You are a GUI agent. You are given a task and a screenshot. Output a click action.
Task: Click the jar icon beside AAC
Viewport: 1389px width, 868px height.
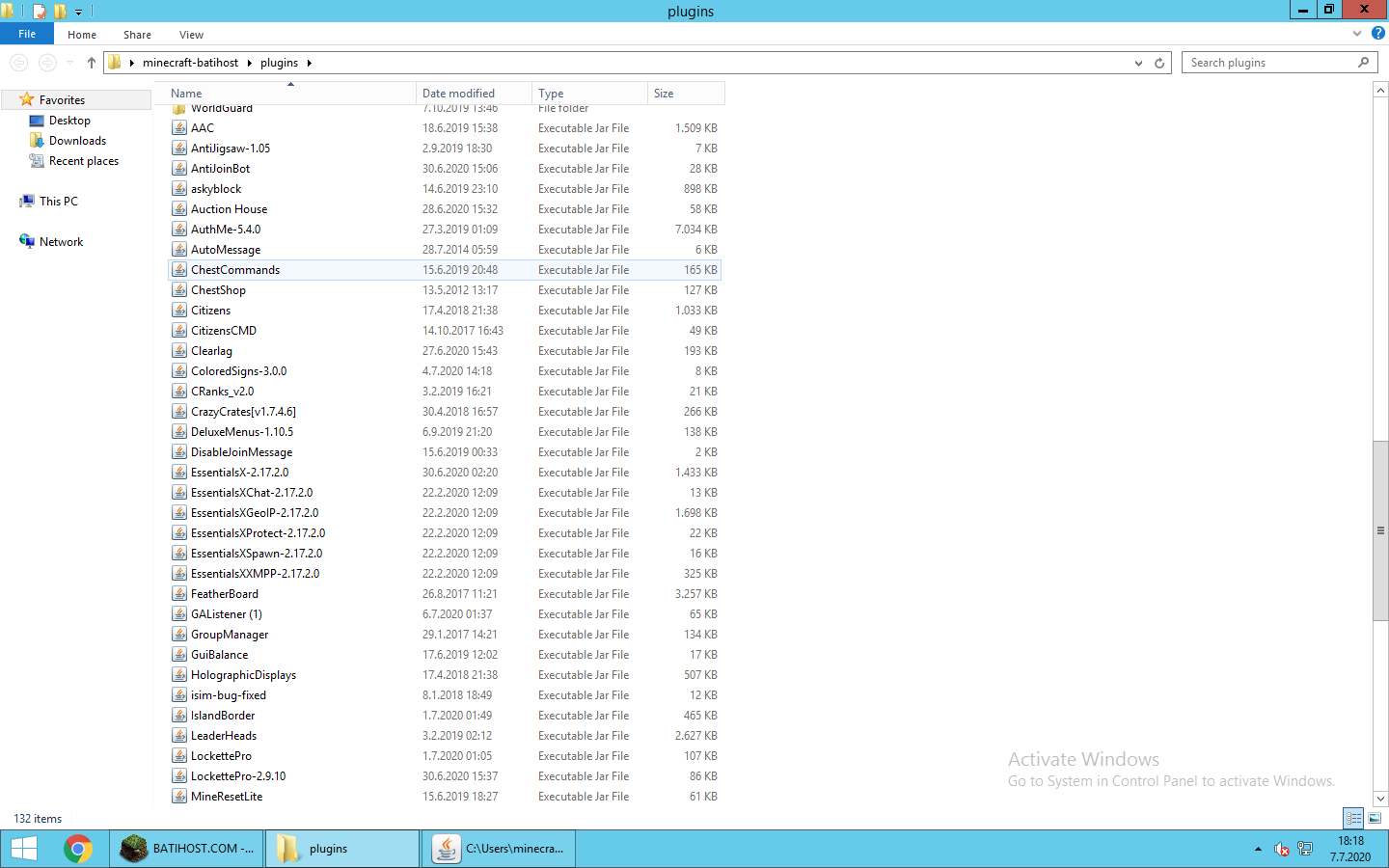pos(179,128)
